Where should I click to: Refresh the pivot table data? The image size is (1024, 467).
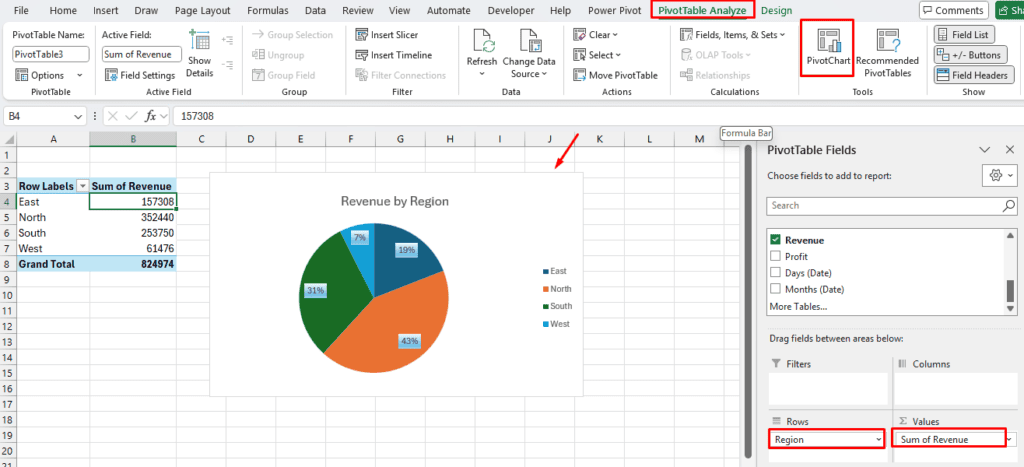pos(481,52)
